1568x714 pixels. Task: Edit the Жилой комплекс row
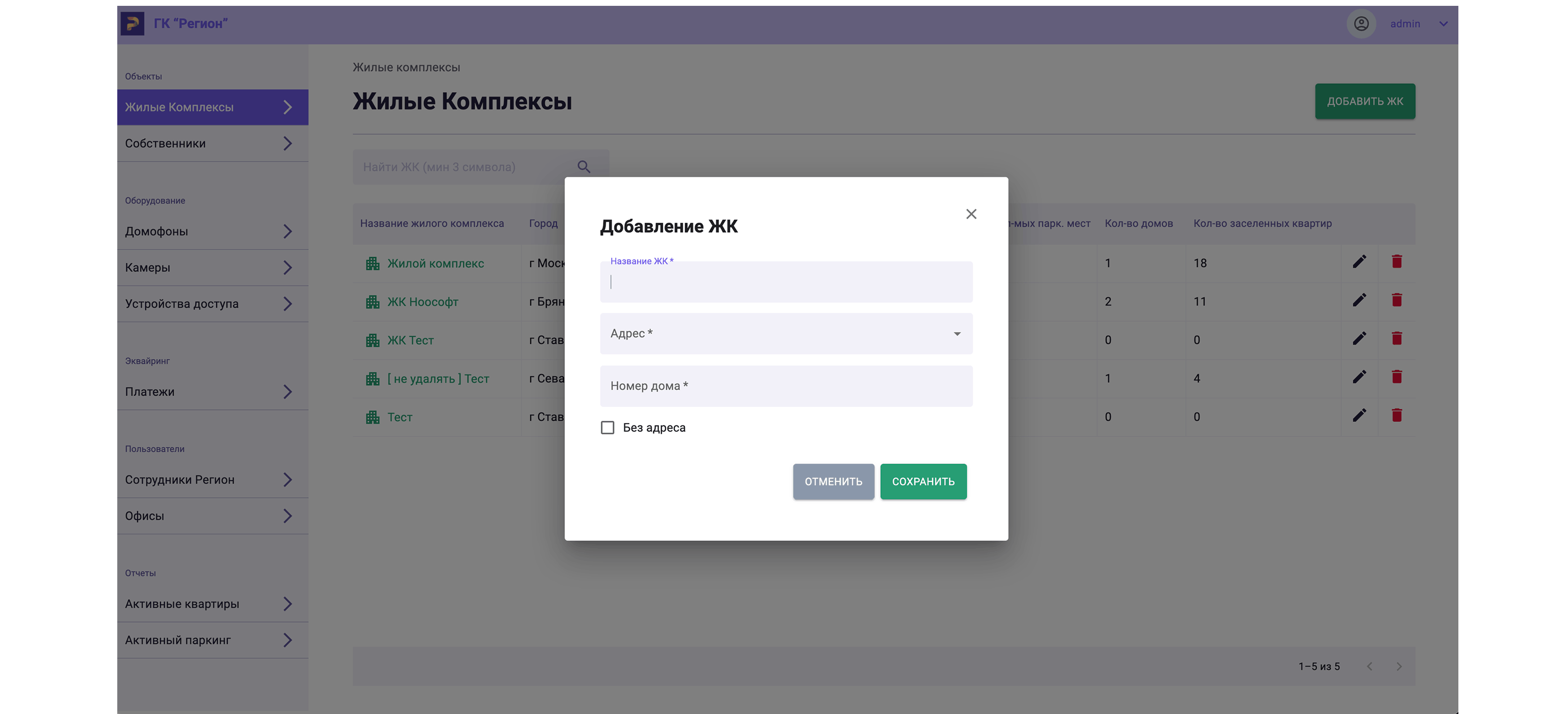click(1360, 261)
